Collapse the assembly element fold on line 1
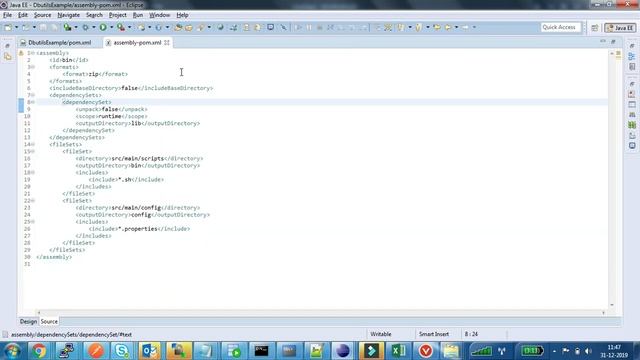640x360 pixels. pyautogui.click(x=33, y=53)
